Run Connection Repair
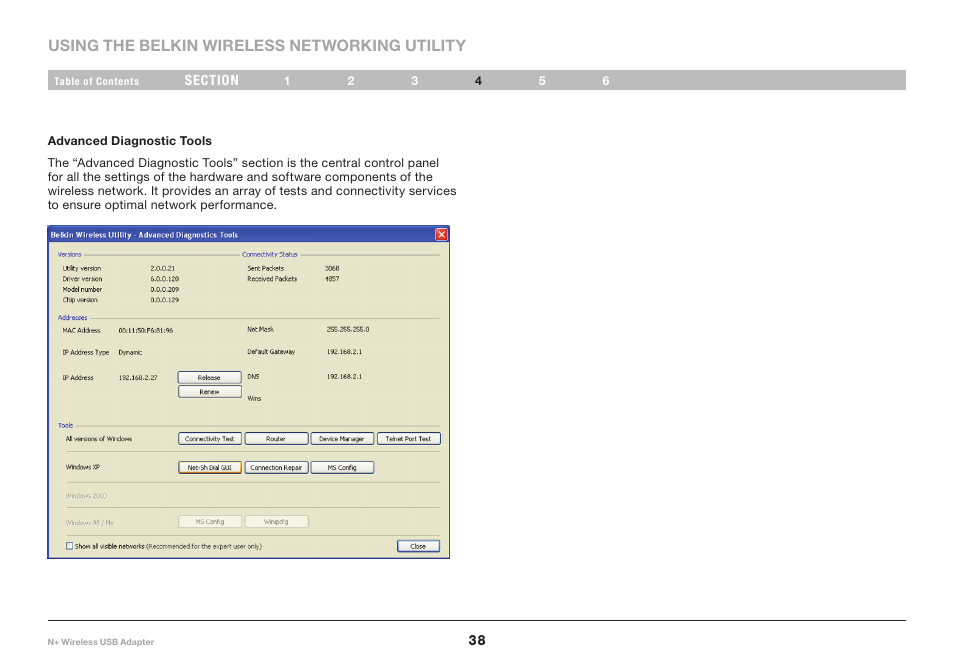 [276, 467]
